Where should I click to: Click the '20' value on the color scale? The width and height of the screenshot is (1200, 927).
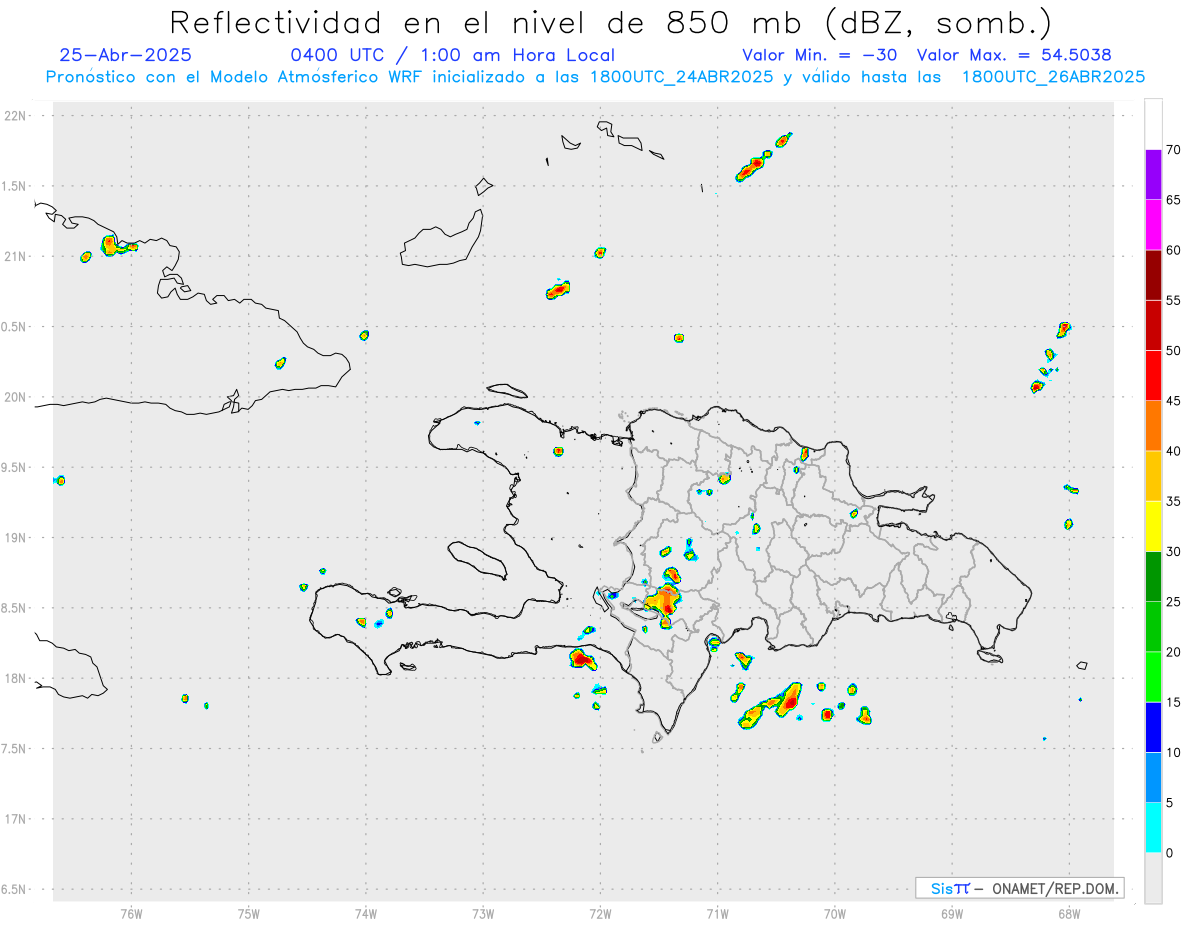click(1175, 652)
